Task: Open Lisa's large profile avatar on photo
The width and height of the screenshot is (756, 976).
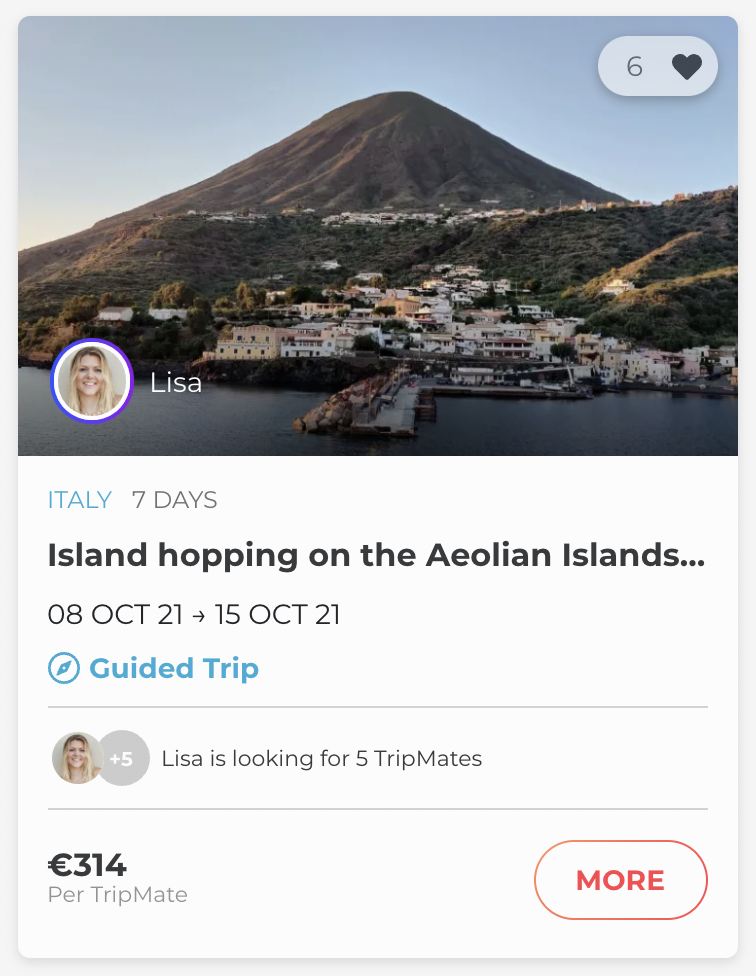Action: click(x=92, y=382)
